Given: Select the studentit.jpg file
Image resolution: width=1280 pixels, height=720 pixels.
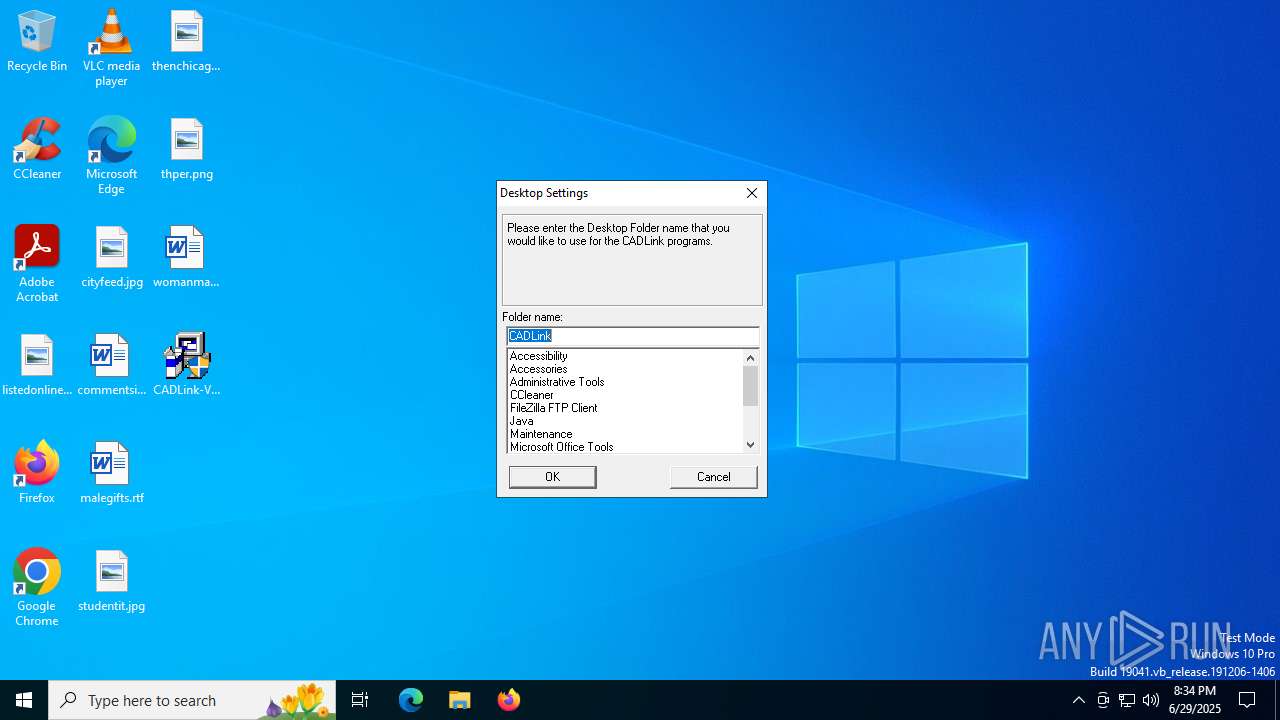Looking at the screenshot, I should (x=111, y=582).
